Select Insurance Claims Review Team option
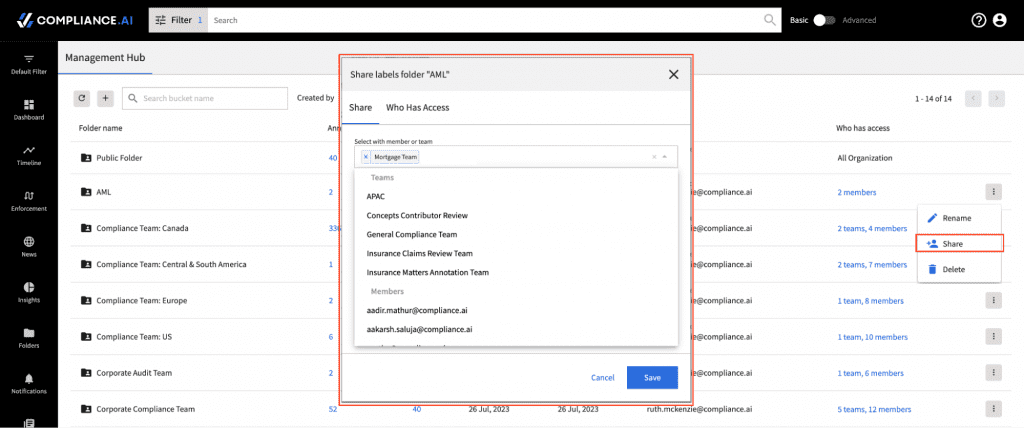 point(516,253)
